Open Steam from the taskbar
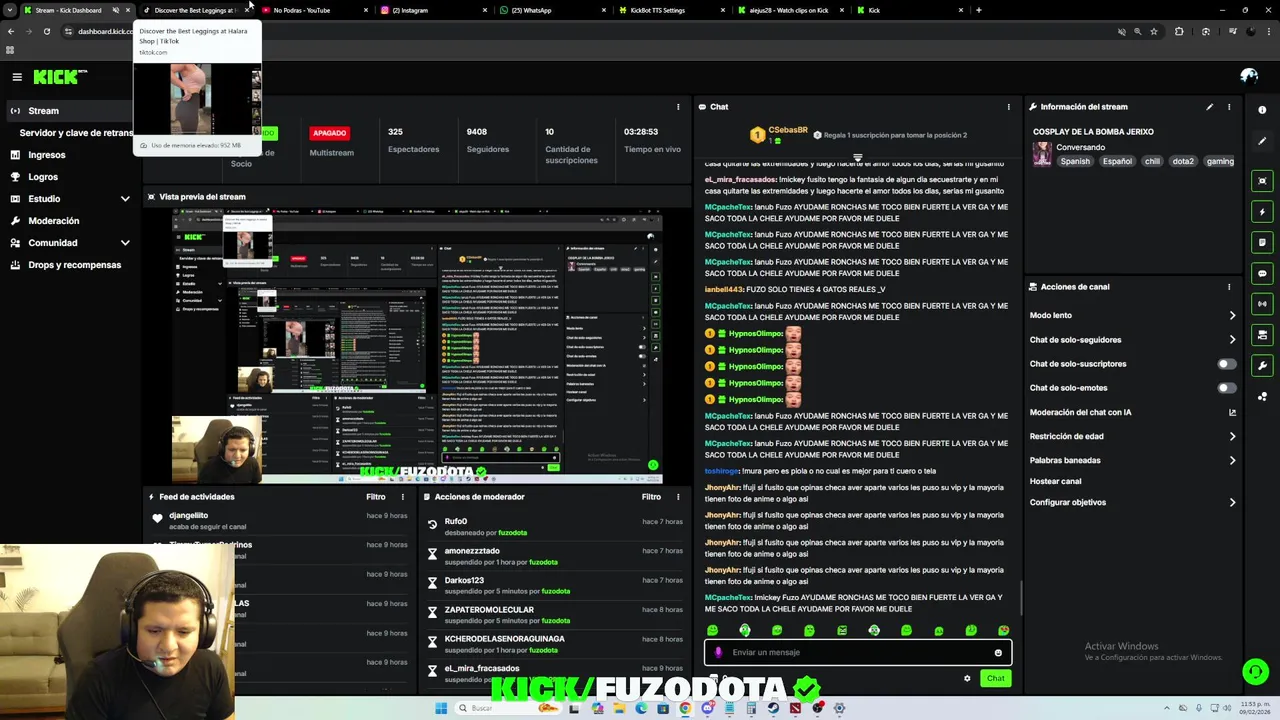Viewport: 1280px width, 720px height. tap(773, 708)
